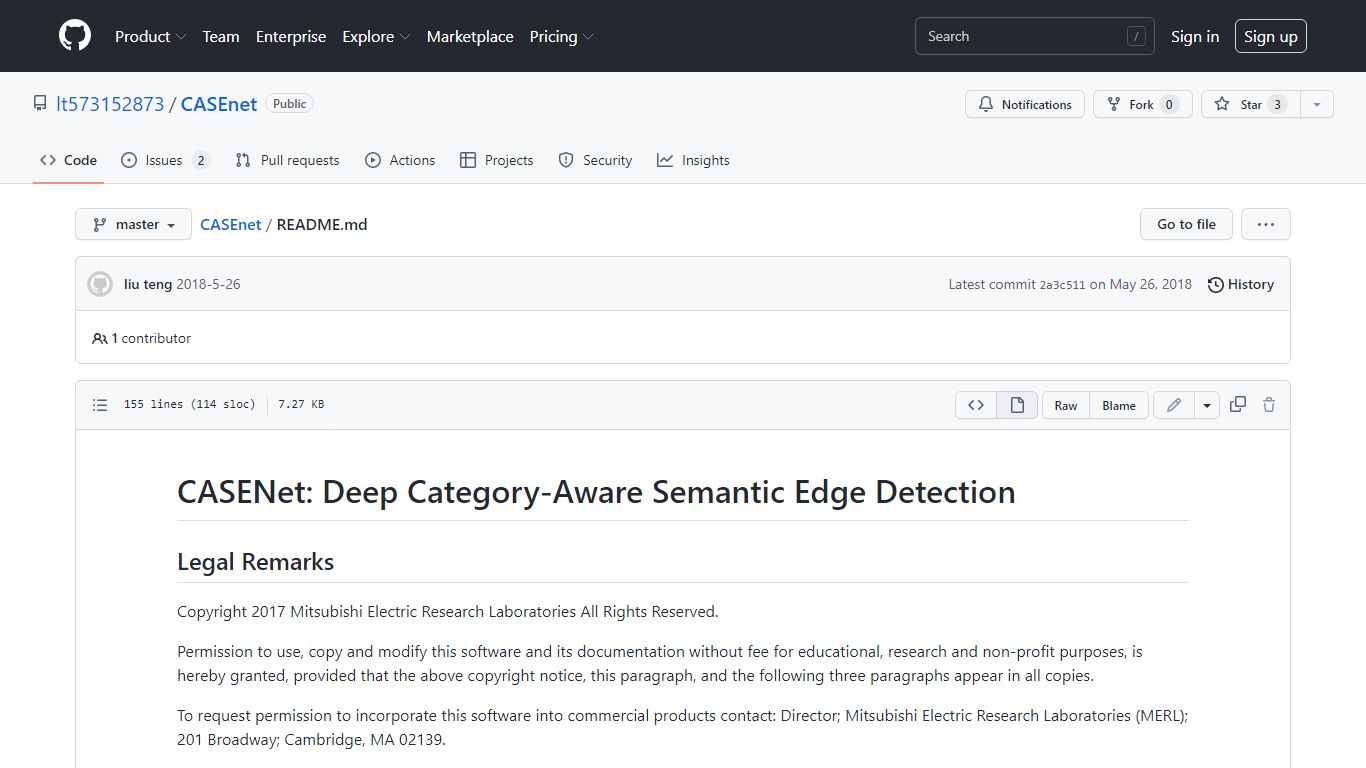
Task: Delete this file trash icon
Action: 1269,405
